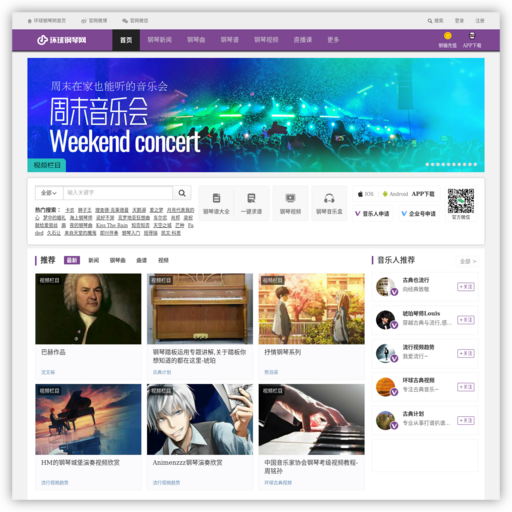
Task: Click the APP下载 phone icon in the purple bar
Action: click(472, 36)
